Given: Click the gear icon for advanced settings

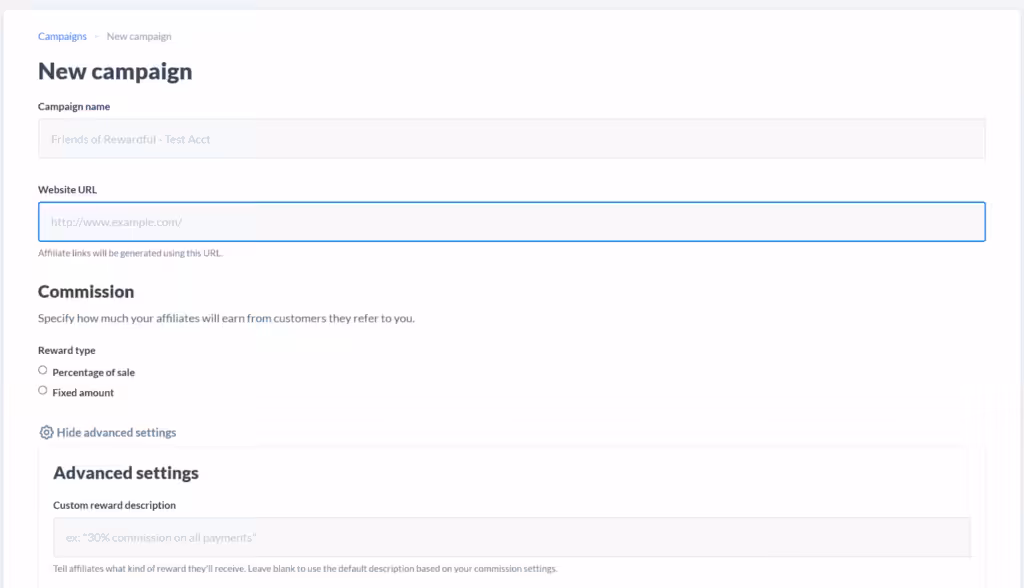Looking at the screenshot, I should 46,433.
